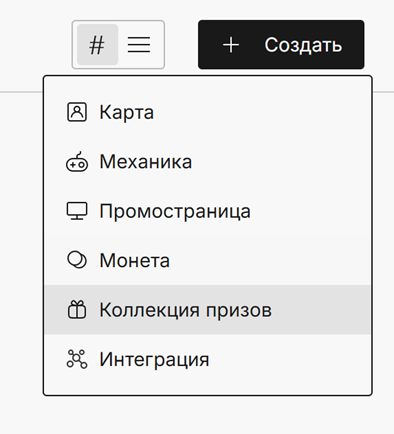This screenshot has width=394, height=434.
Task: Click the person-card icon next to Карта
Action: pos(77,112)
